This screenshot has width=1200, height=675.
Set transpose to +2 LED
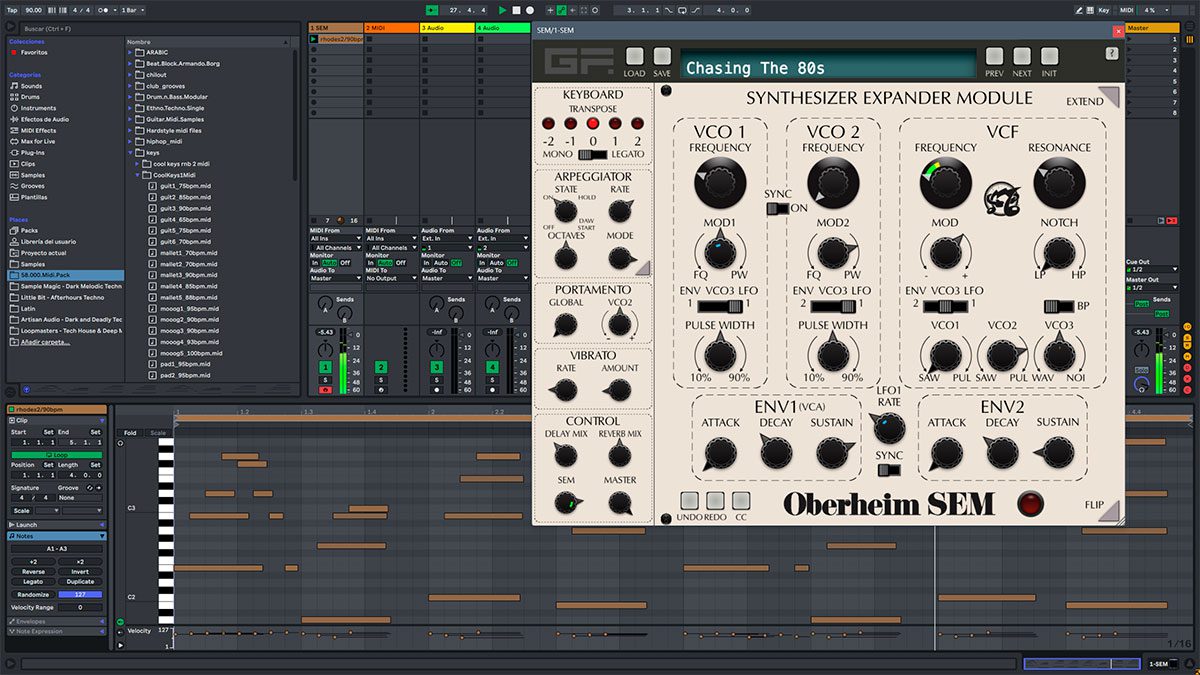(637, 123)
